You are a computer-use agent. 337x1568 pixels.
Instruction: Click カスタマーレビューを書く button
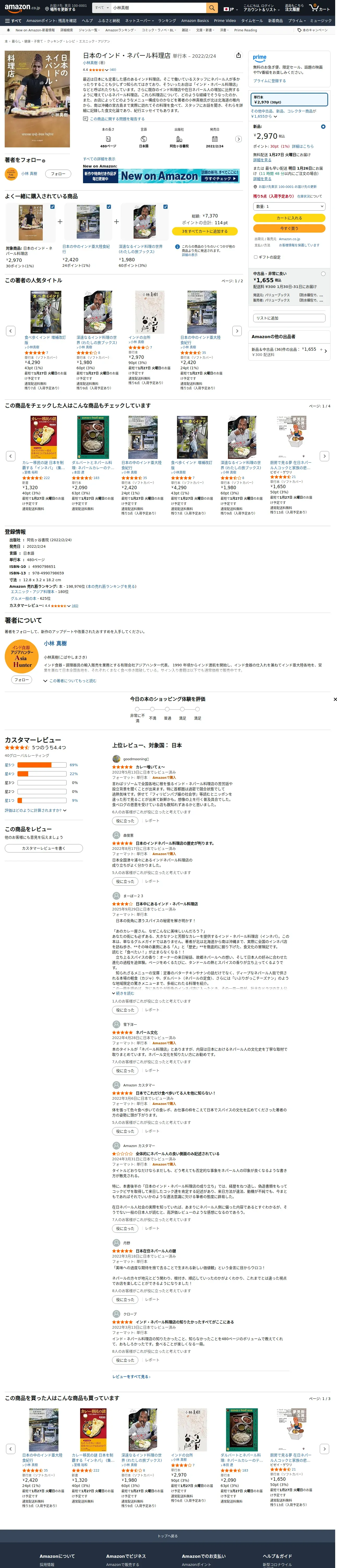point(44,848)
